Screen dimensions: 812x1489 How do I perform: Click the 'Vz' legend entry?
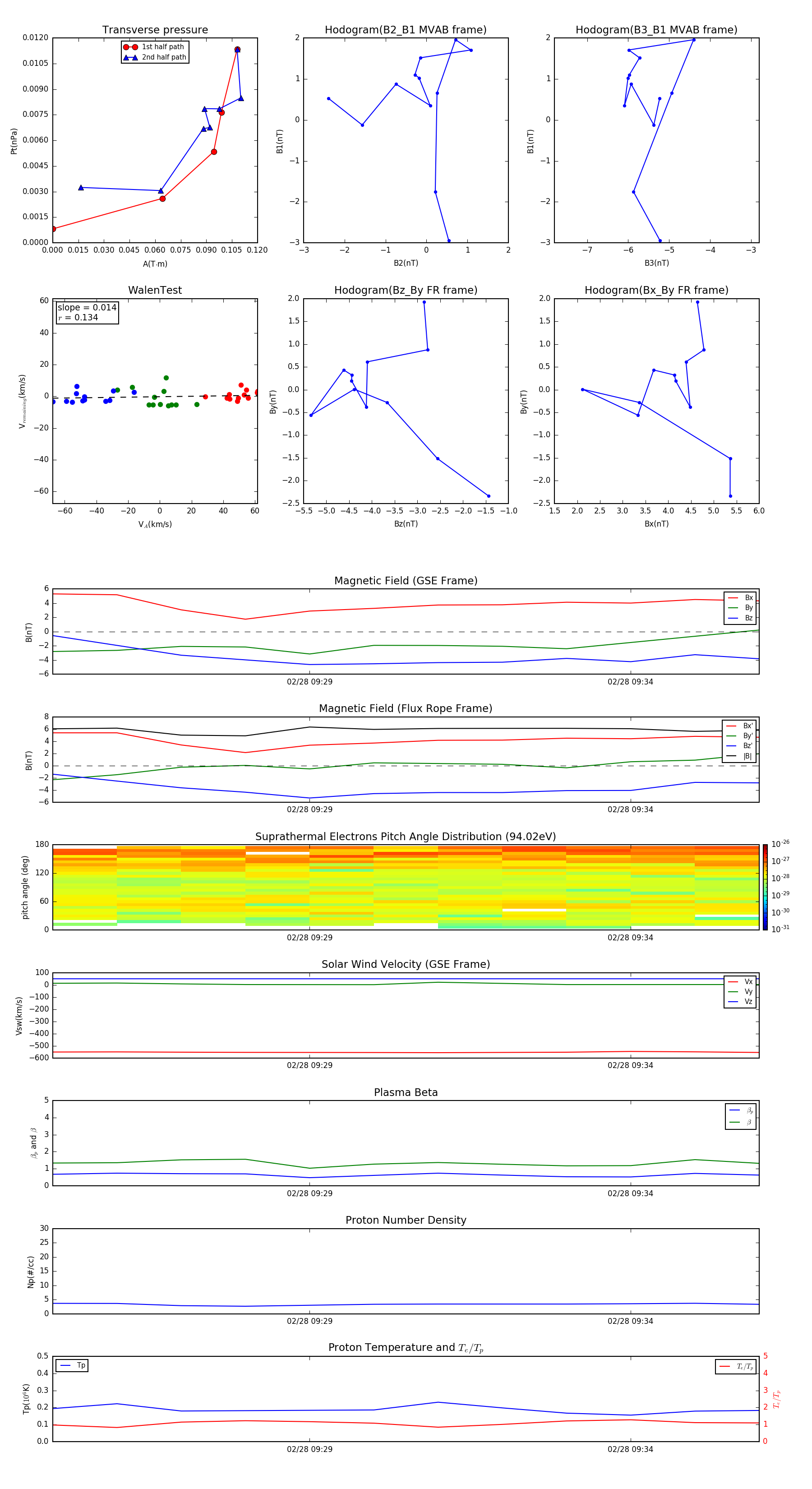click(740, 1002)
